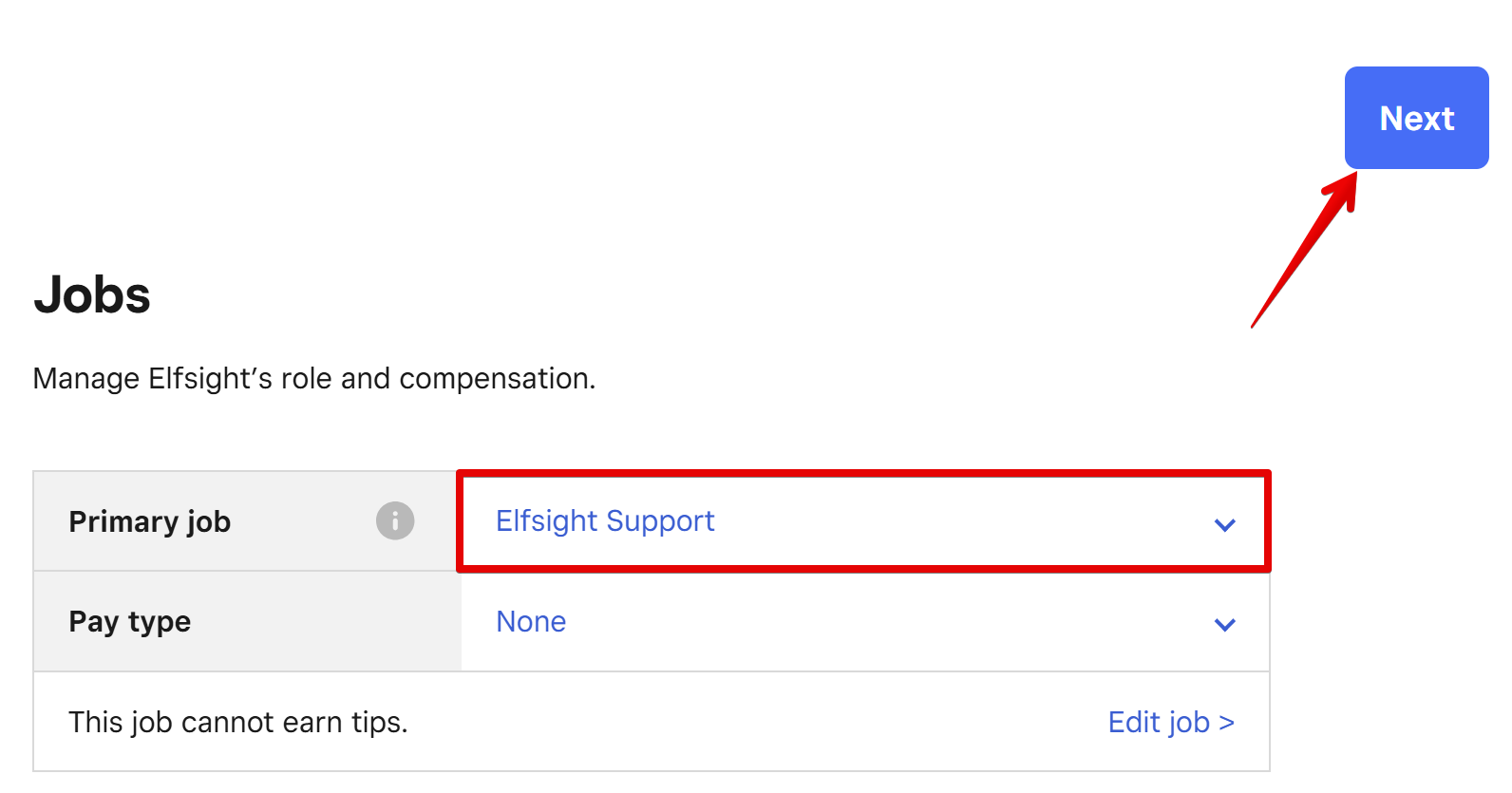Click the Pay type field showing None

865,622
